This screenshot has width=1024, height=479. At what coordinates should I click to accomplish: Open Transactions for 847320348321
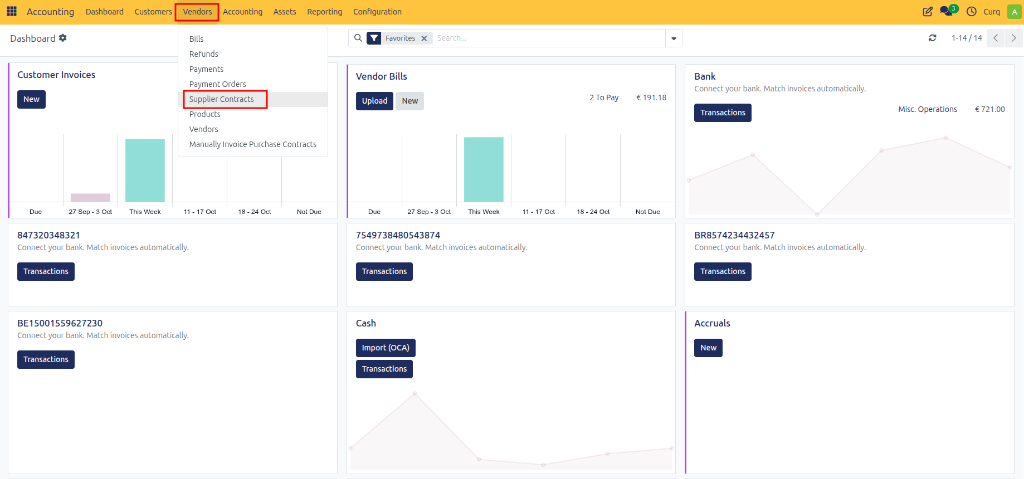click(x=46, y=271)
